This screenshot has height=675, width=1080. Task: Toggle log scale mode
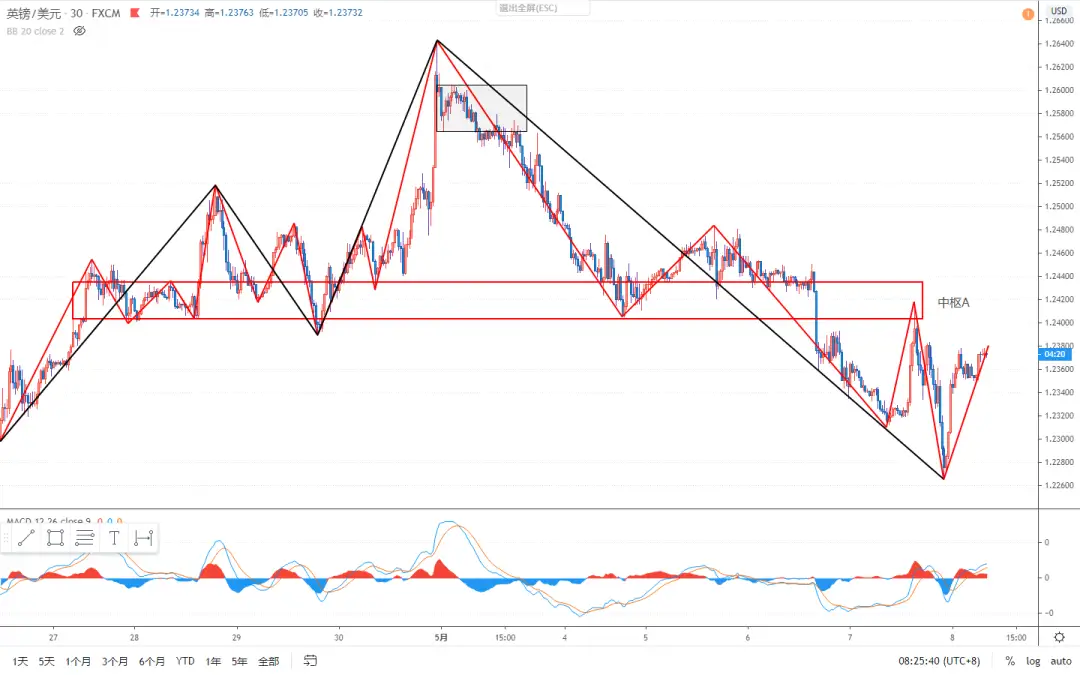pyautogui.click(x=1033, y=661)
